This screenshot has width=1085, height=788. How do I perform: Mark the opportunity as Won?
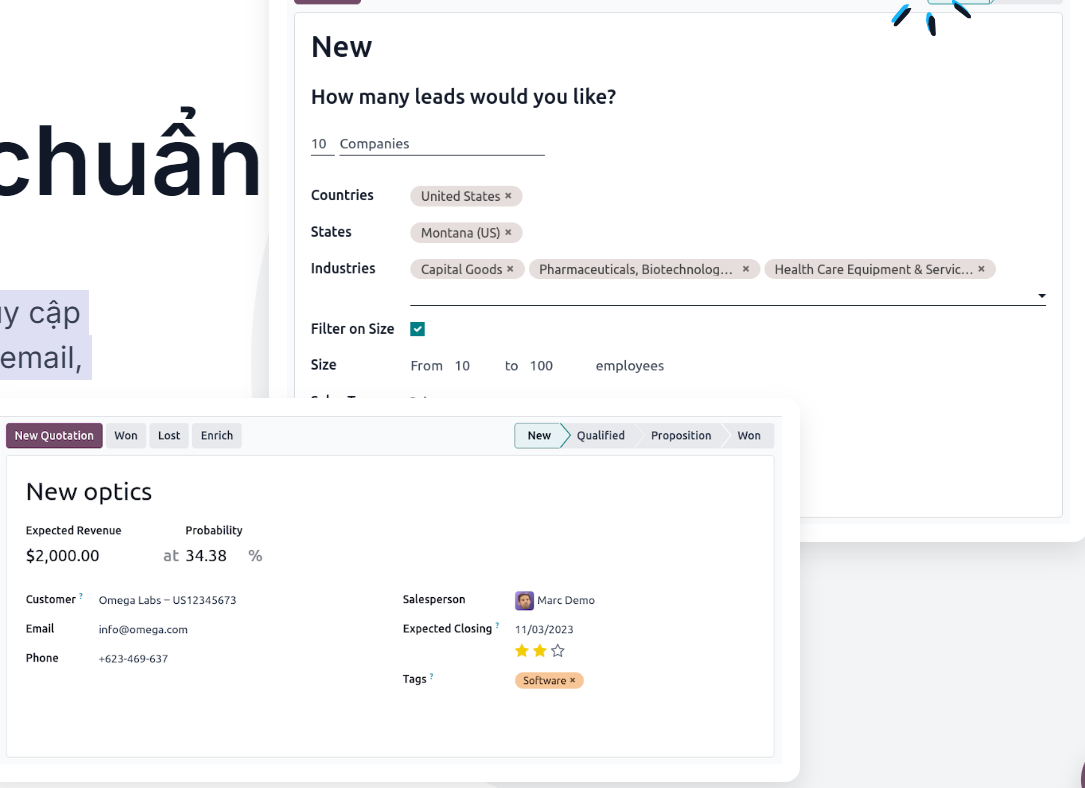coord(126,436)
